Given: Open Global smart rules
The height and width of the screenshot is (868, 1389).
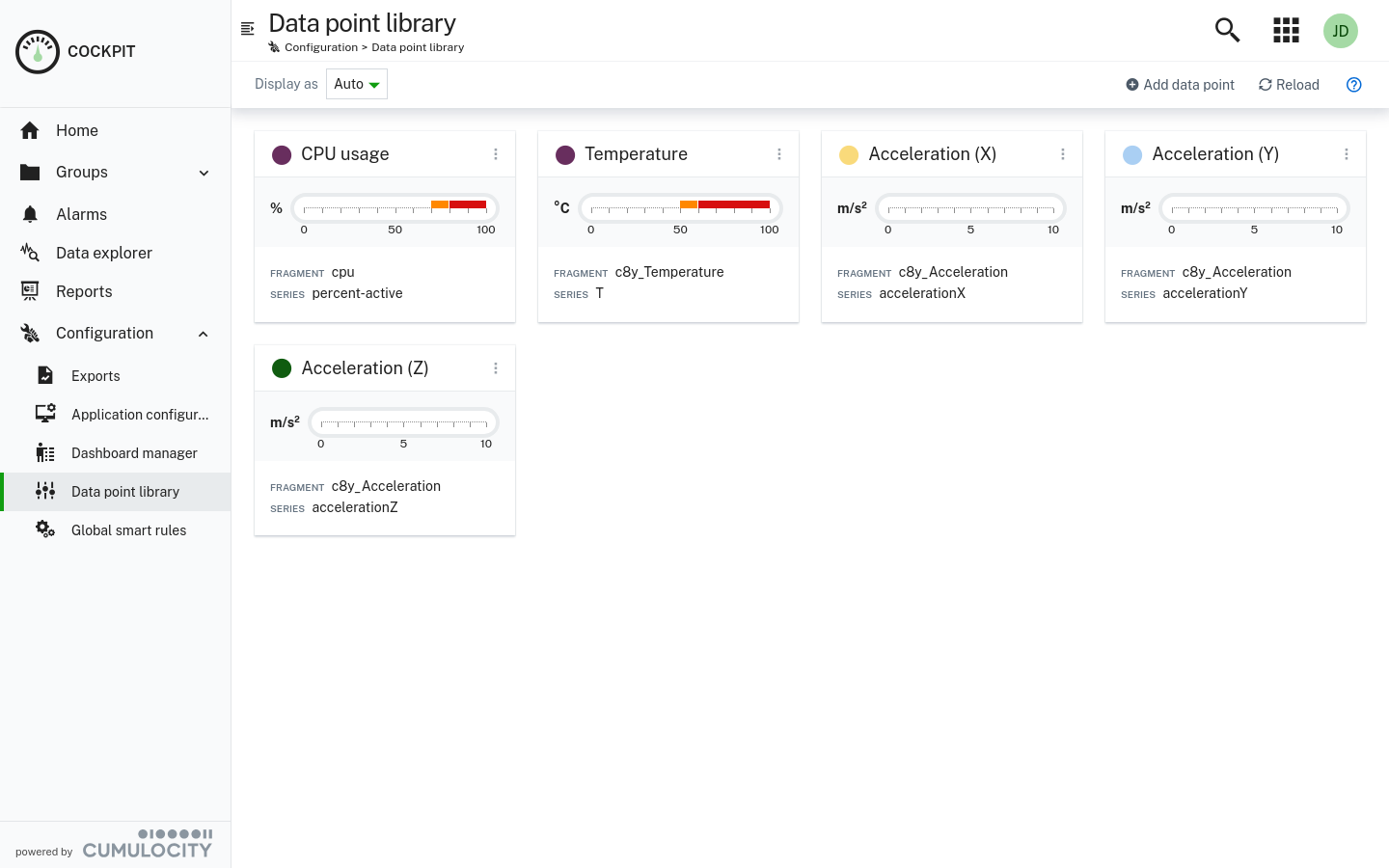Looking at the screenshot, I should (128, 529).
